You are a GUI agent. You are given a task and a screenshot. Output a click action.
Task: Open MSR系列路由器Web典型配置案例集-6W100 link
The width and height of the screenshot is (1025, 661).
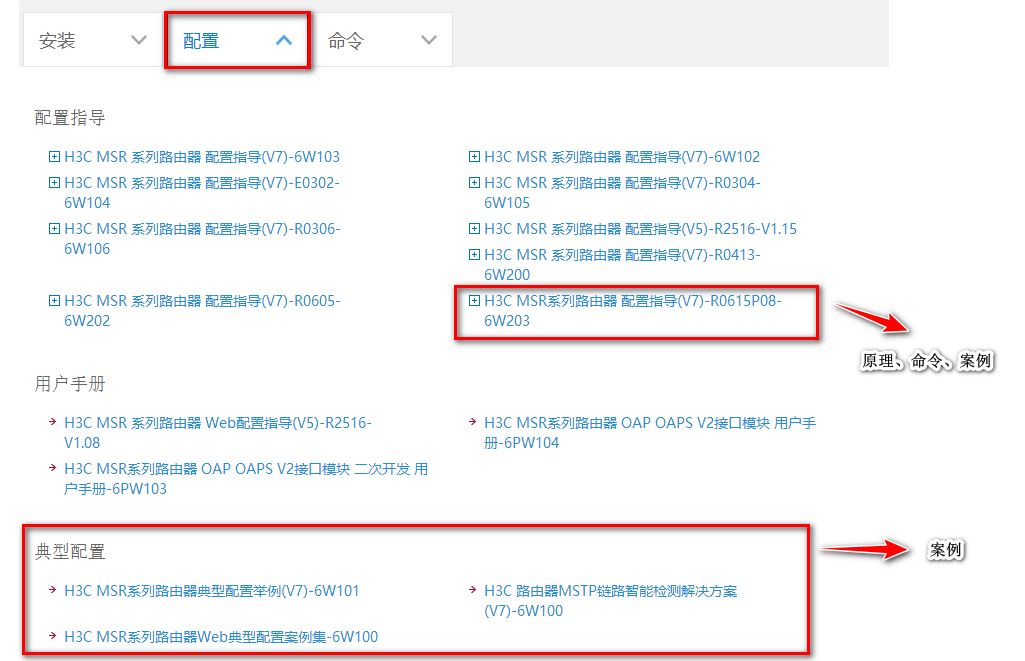[221, 637]
